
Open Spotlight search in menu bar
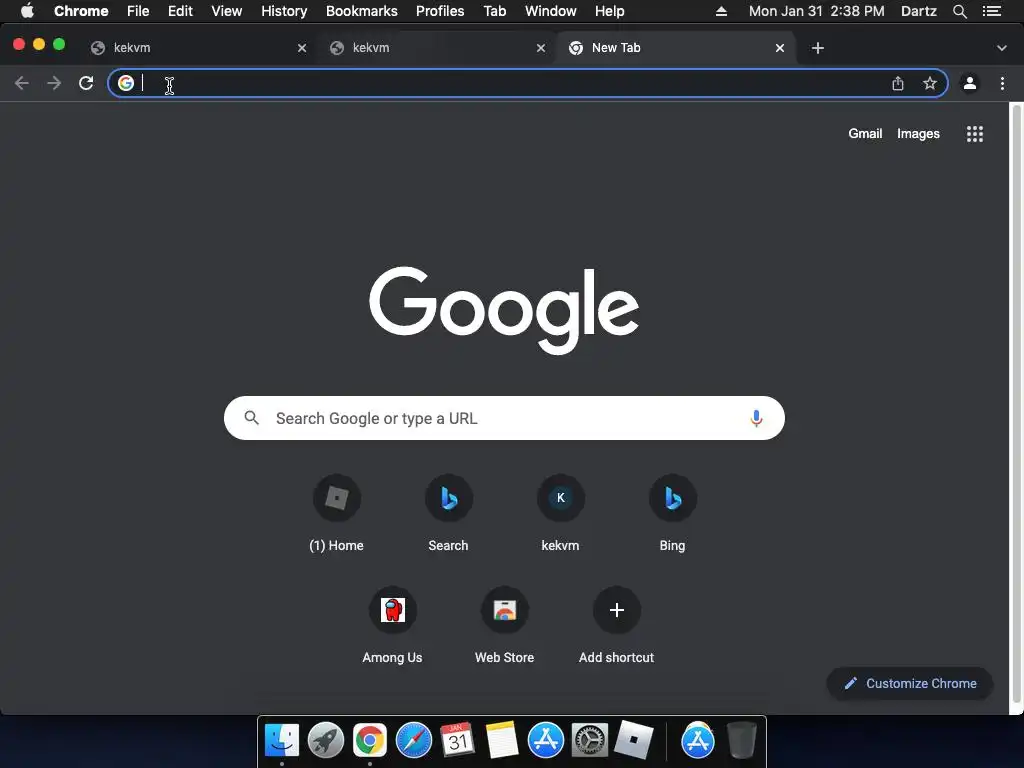click(959, 11)
